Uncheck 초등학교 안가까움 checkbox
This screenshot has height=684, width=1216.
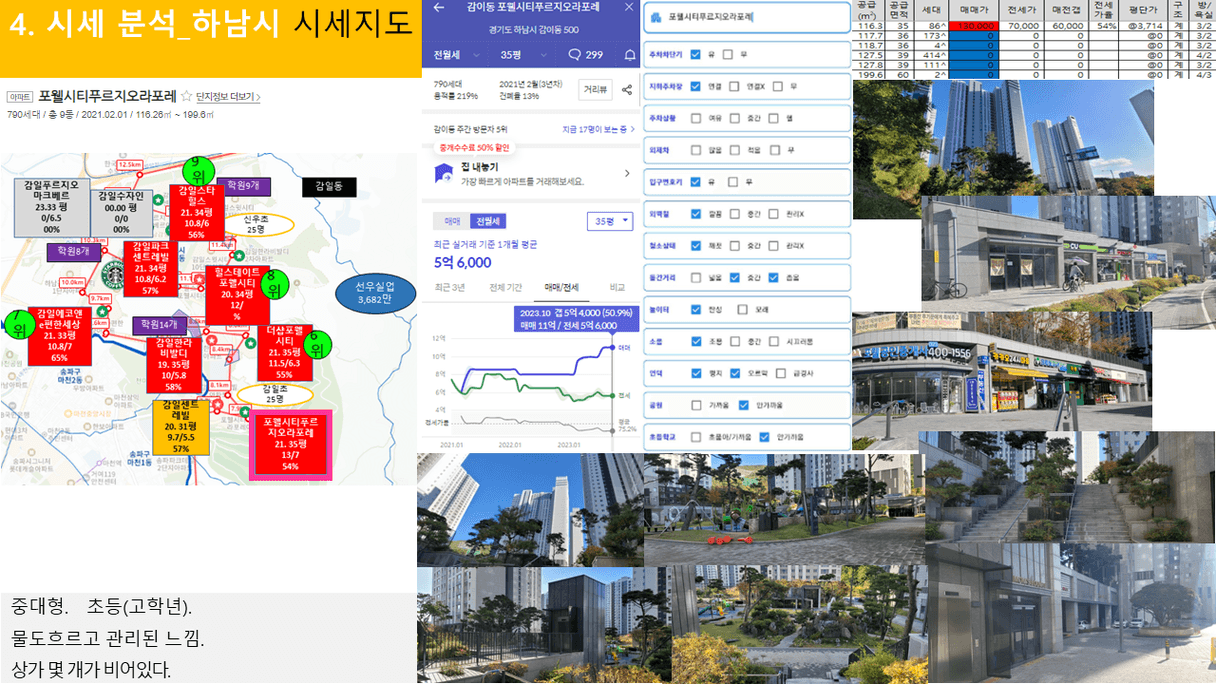765,437
